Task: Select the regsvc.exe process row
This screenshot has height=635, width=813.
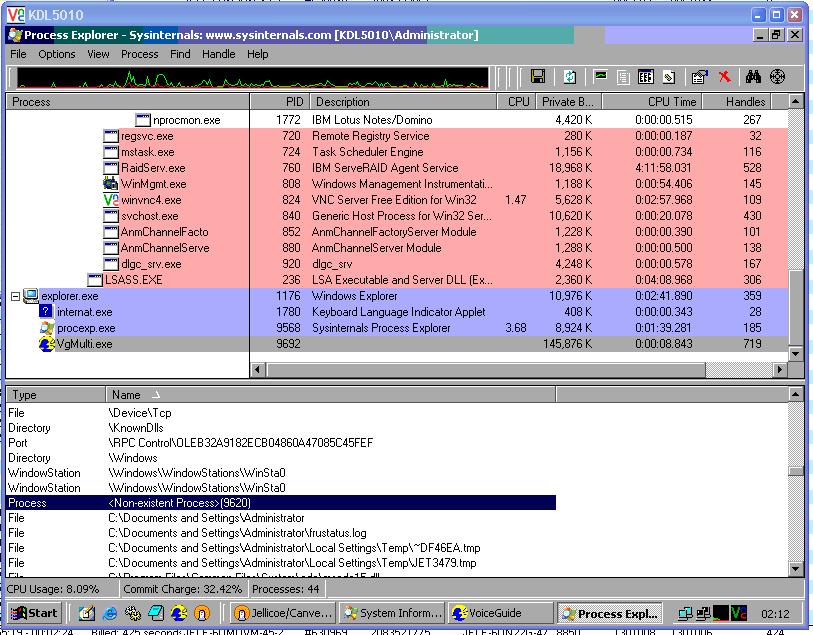Action: pyautogui.click(x=397, y=136)
